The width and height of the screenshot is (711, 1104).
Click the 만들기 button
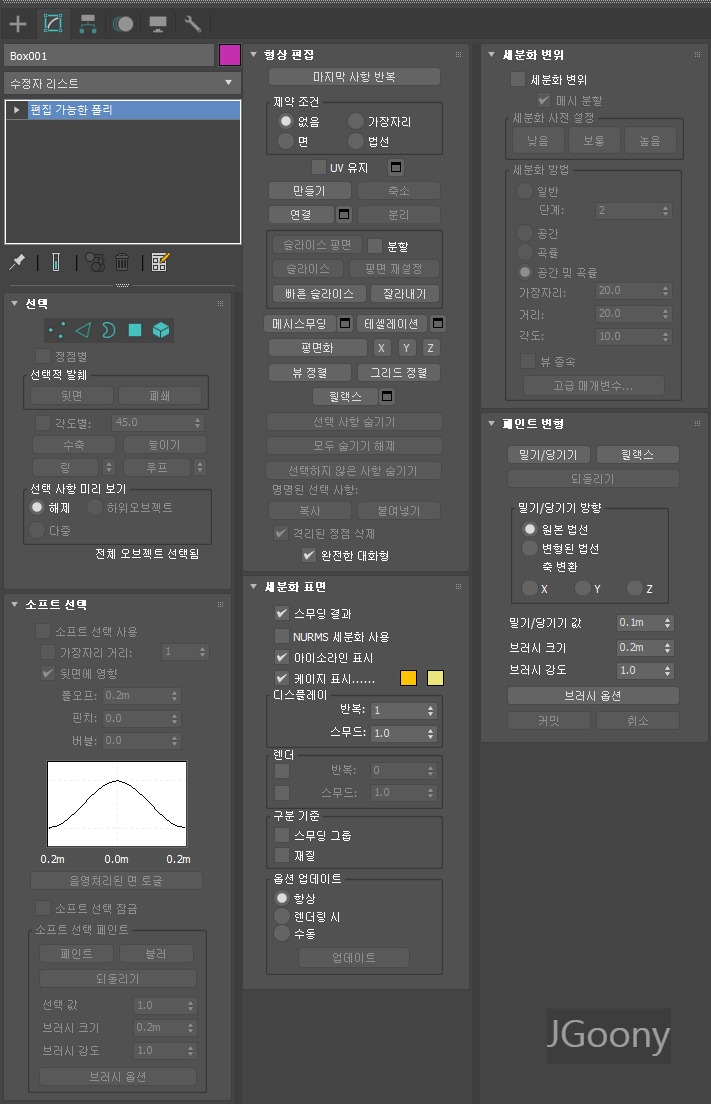(x=309, y=191)
